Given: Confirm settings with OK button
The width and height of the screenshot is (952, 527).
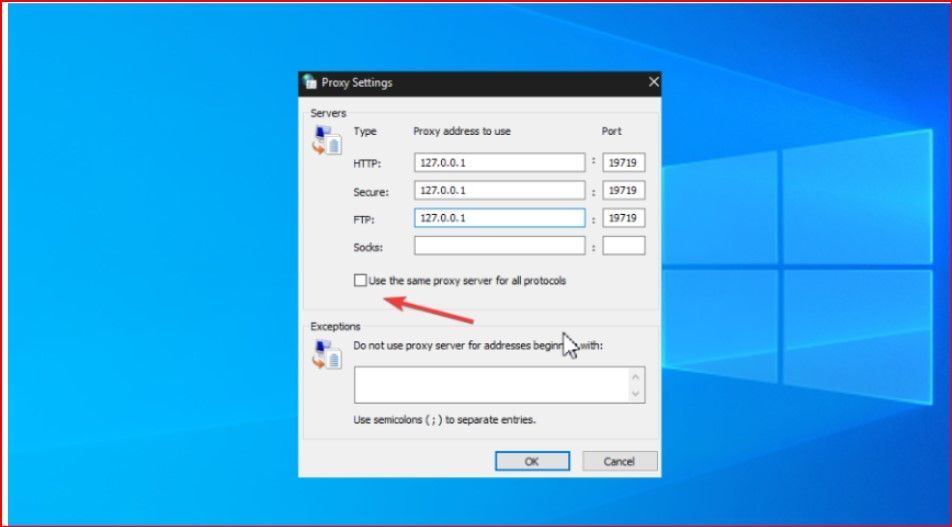Looking at the screenshot, I should click(532, 461).
